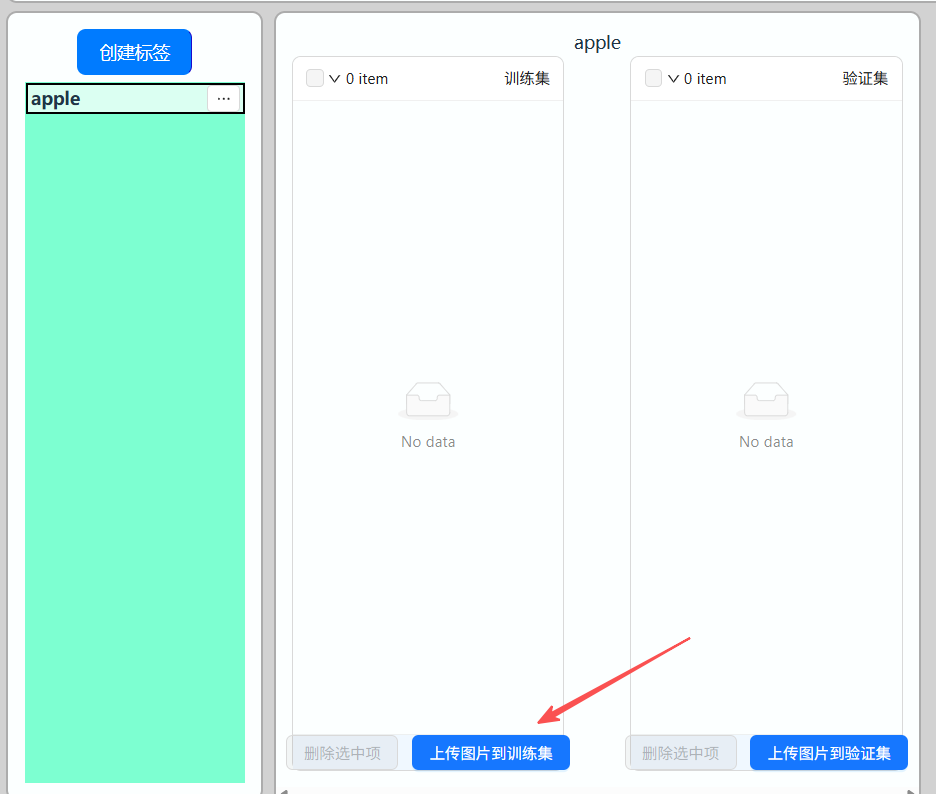Click the right scroll arrow at bottom
The height and width of the screenshot is (794, 936).
(x=911, y=790)
